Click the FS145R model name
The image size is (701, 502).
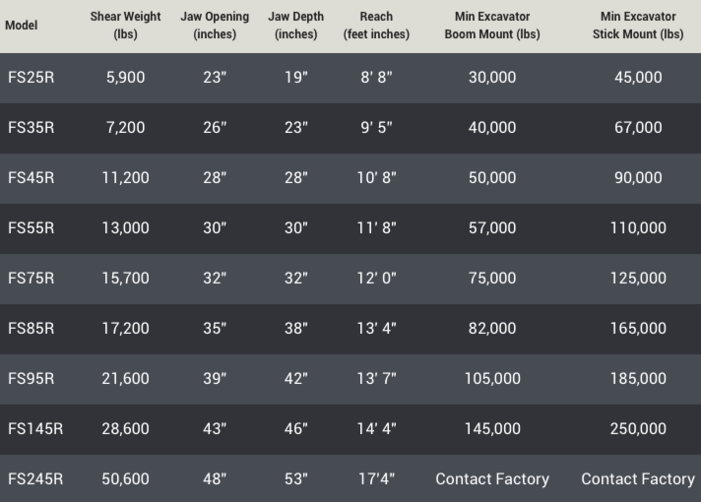[x=35, y=429]
